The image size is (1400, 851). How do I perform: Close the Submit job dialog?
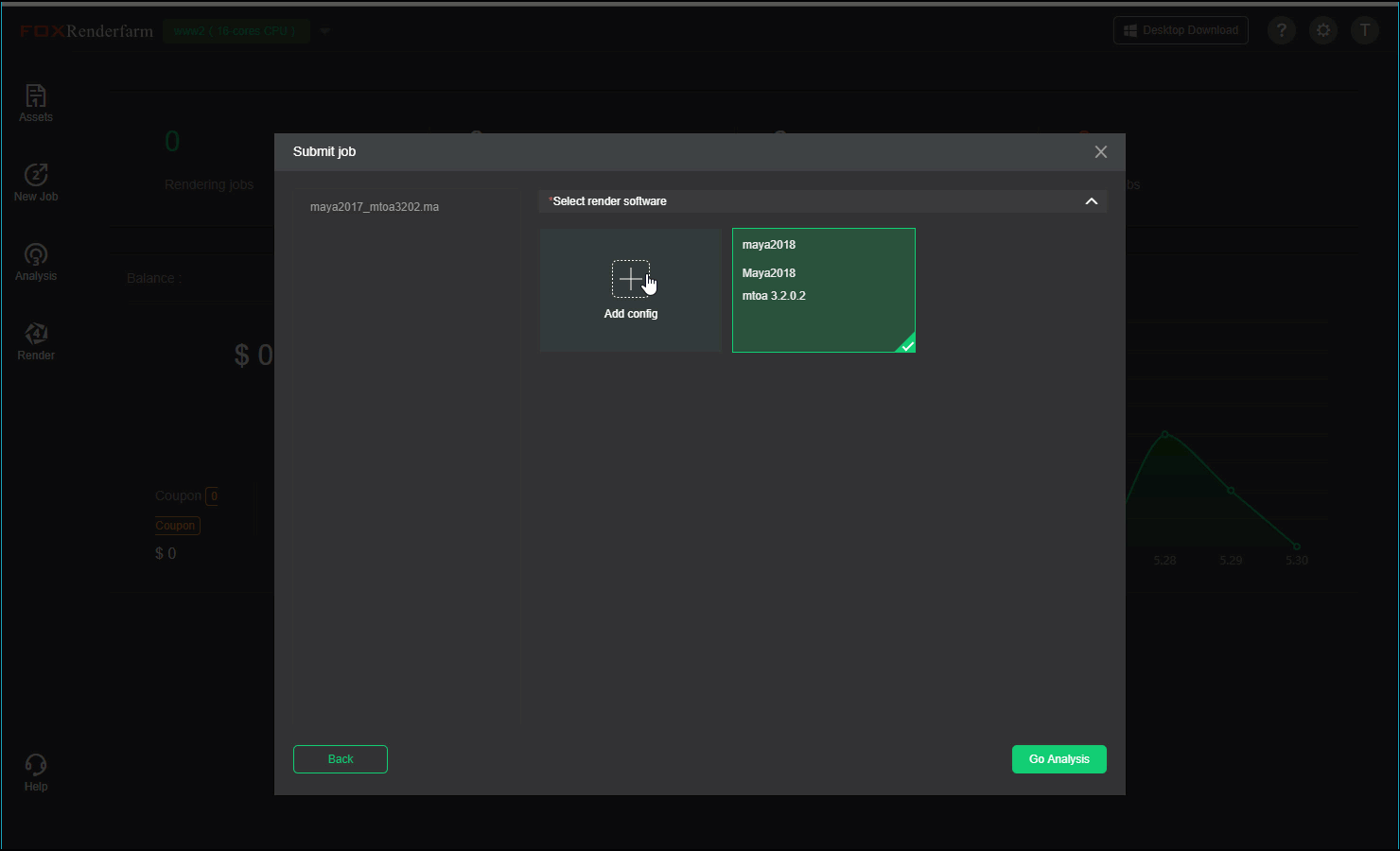(x=1100, y=152)
